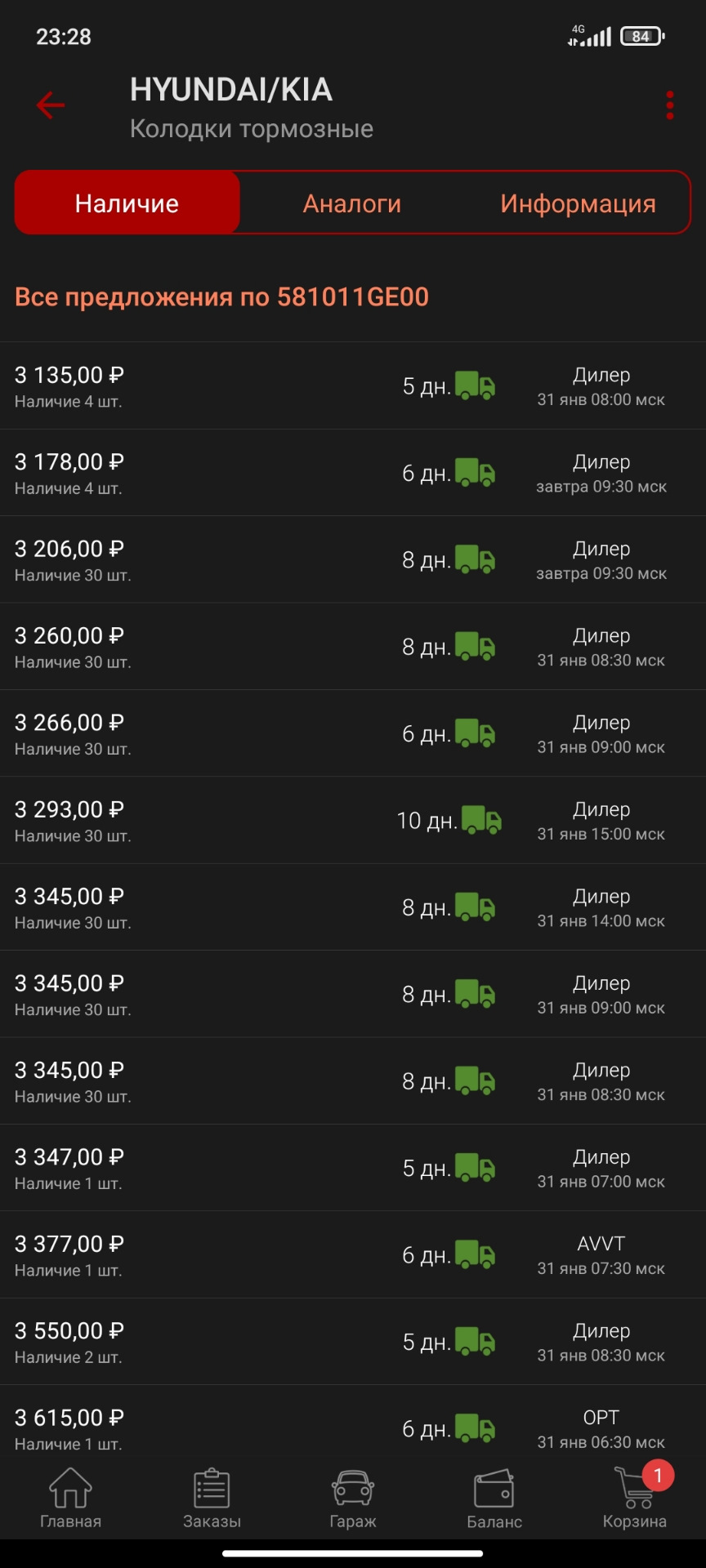The height and width of the screenshot is (1568, 706).
Task: Open the Баланс wallet section
Action: click(x=494, y=1498)
